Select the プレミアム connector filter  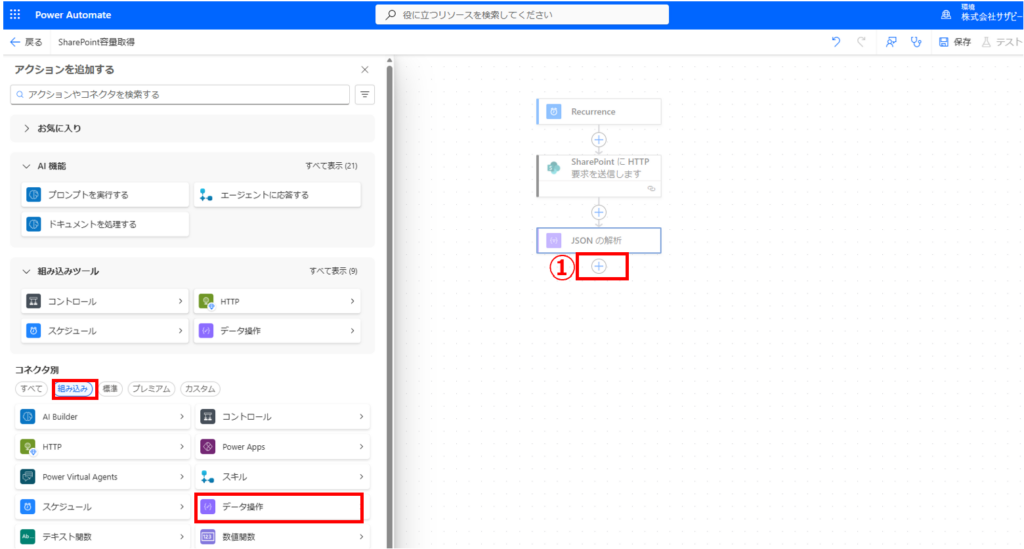[x=151, y=388]
